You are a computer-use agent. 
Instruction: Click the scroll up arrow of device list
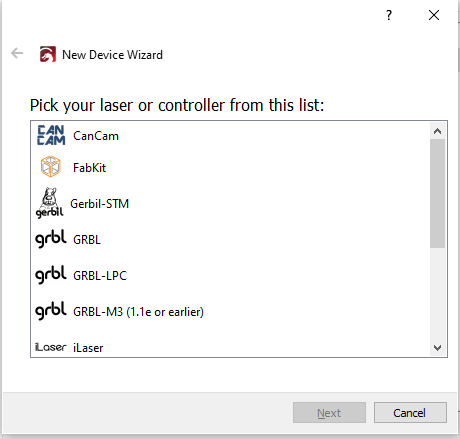coord(438,131)
